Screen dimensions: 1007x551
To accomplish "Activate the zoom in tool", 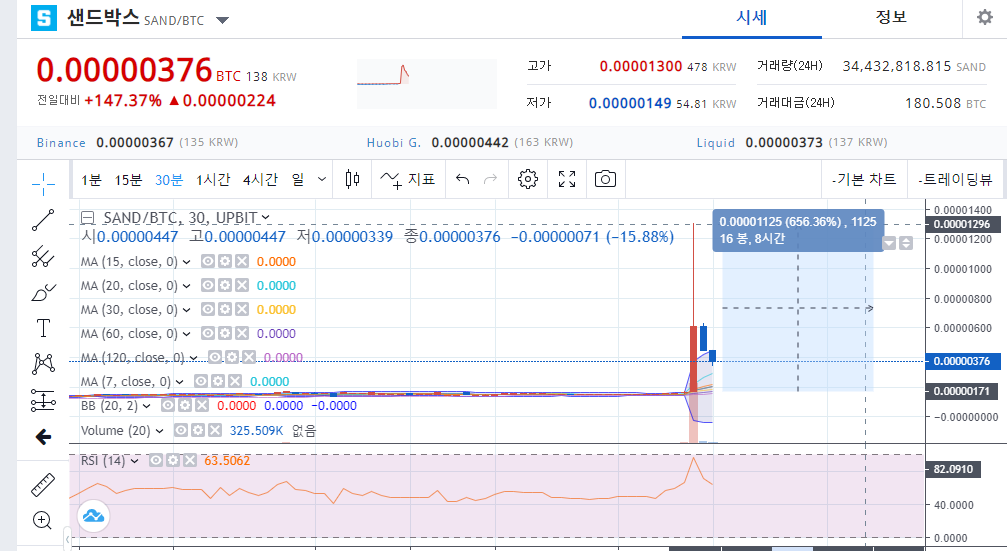I will 42,520.
